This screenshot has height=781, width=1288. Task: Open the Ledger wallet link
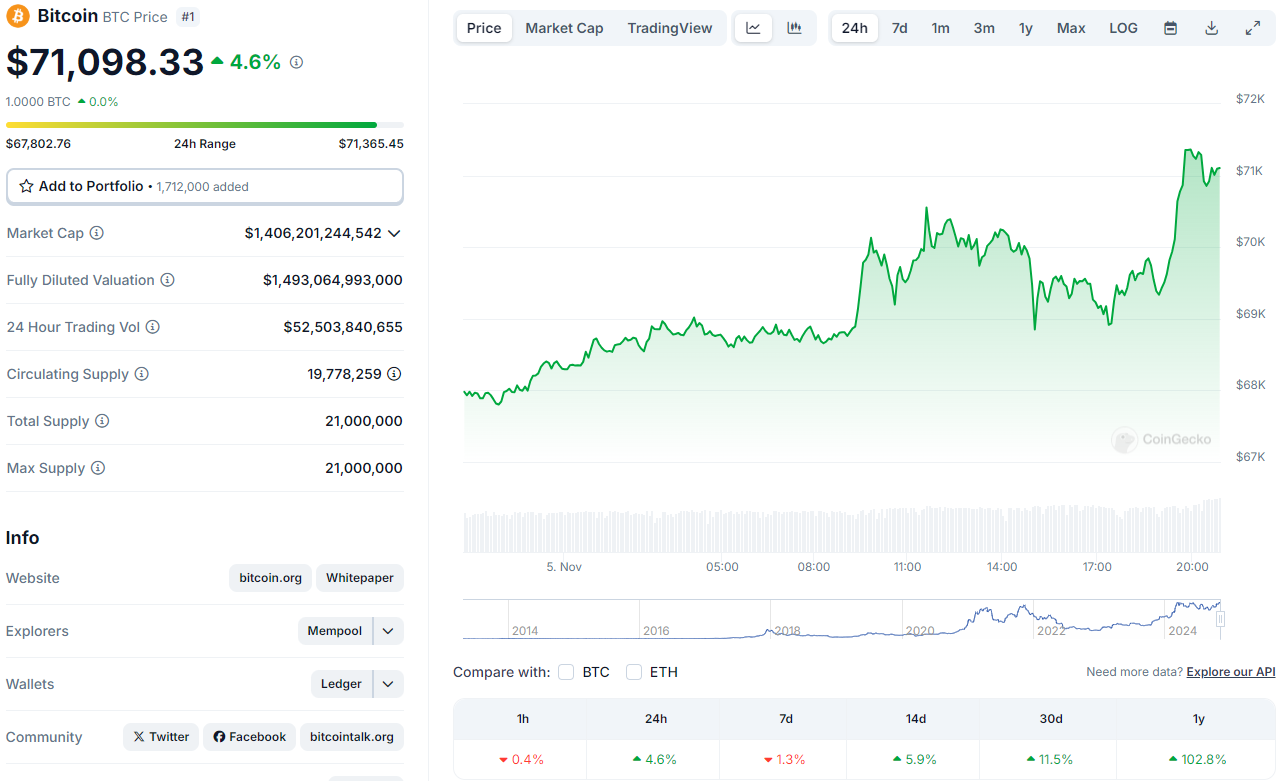tap(341, 684)
